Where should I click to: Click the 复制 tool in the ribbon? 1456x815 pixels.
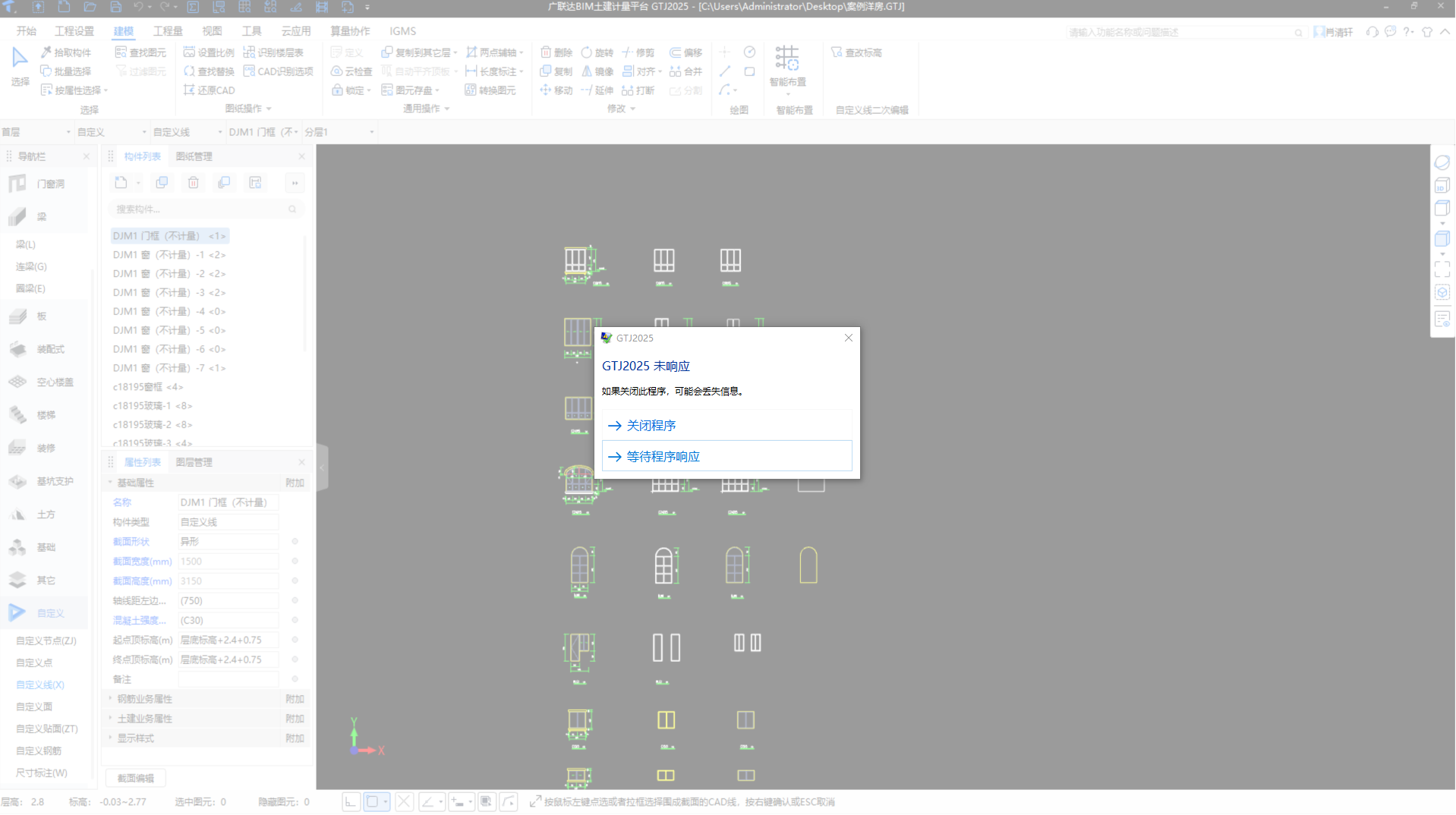click(x=556, y=71)
